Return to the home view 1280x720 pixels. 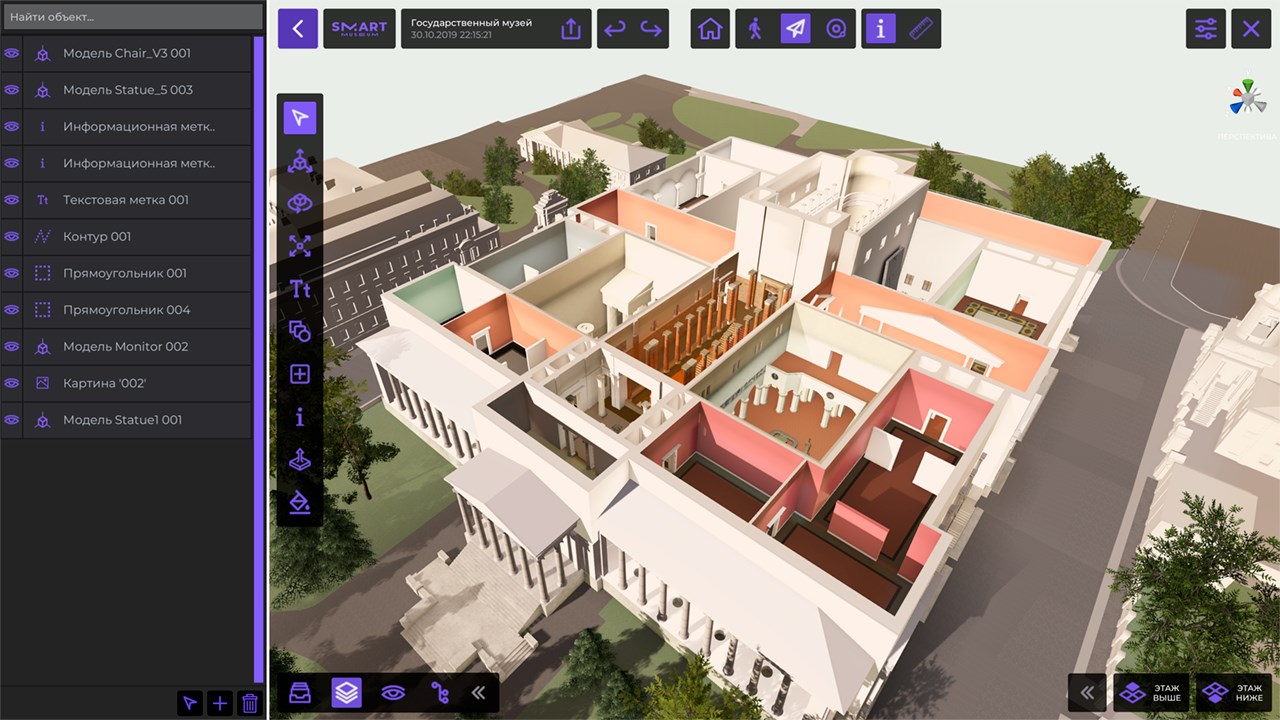click(x=710, y=29)
